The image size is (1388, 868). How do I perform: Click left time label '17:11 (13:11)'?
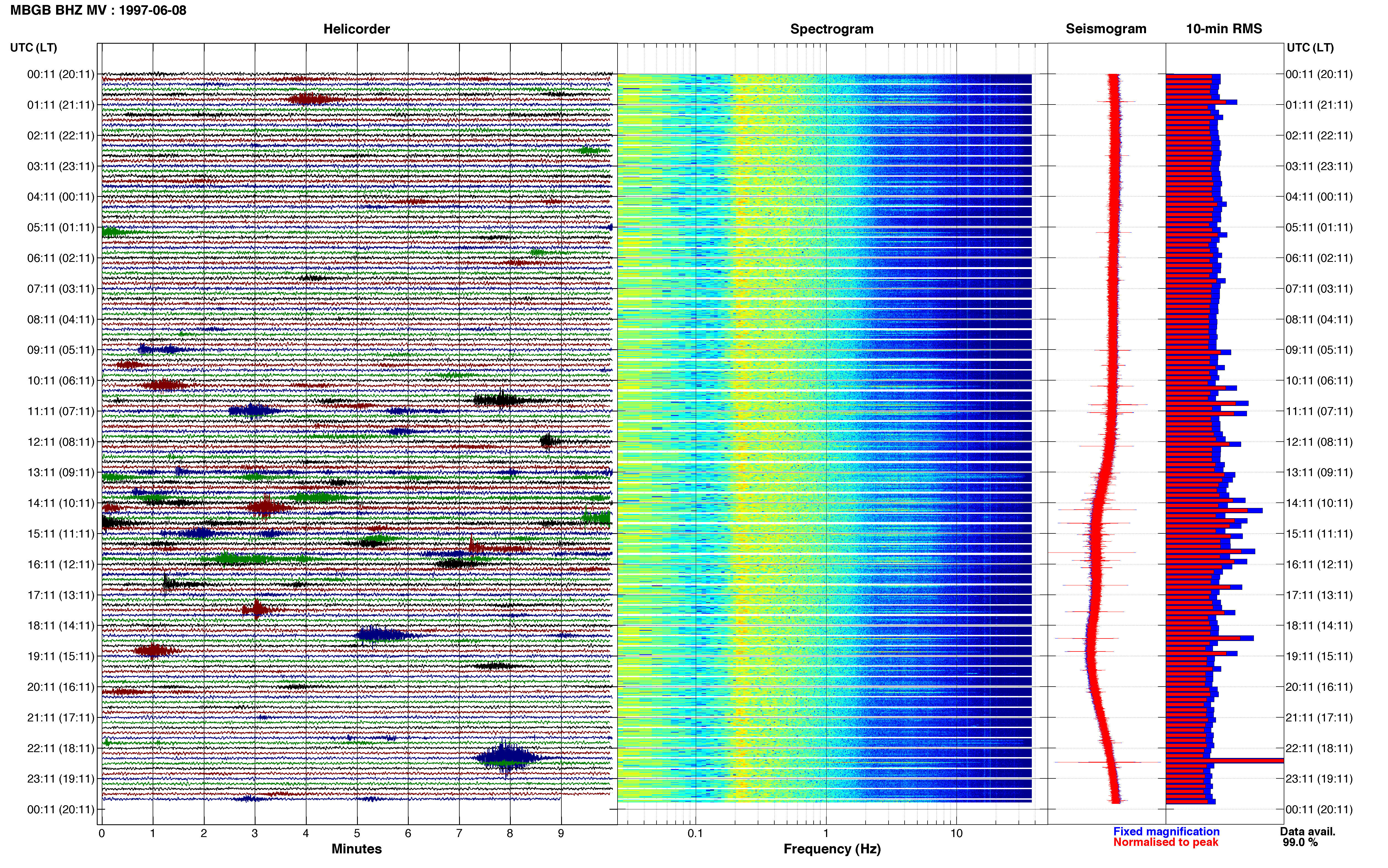[x=61, y=595]
